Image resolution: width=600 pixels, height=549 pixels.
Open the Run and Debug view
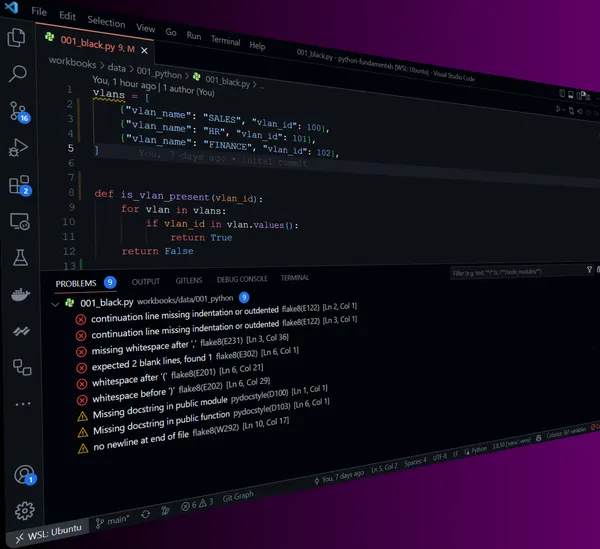[18, 148]
